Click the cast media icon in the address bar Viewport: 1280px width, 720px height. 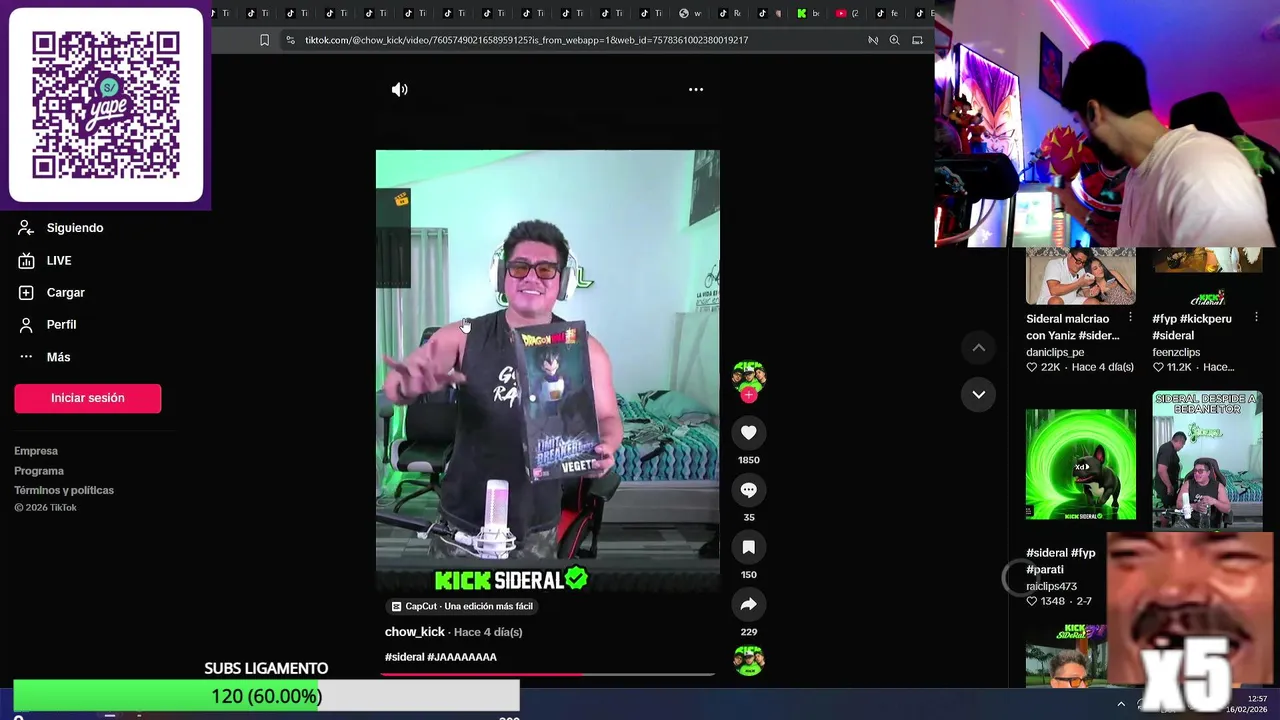pyautogui.click(x=918, y=40)
